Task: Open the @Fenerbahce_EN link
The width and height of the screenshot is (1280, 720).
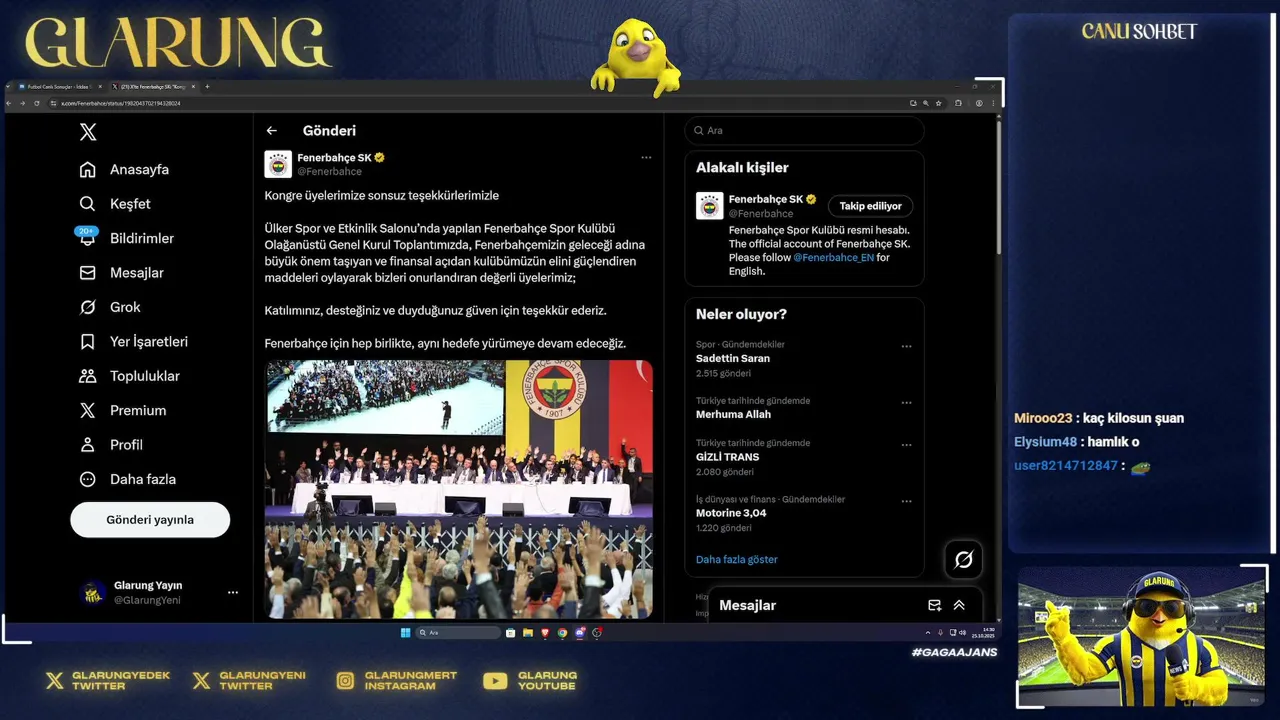Action: coord(833,257)
